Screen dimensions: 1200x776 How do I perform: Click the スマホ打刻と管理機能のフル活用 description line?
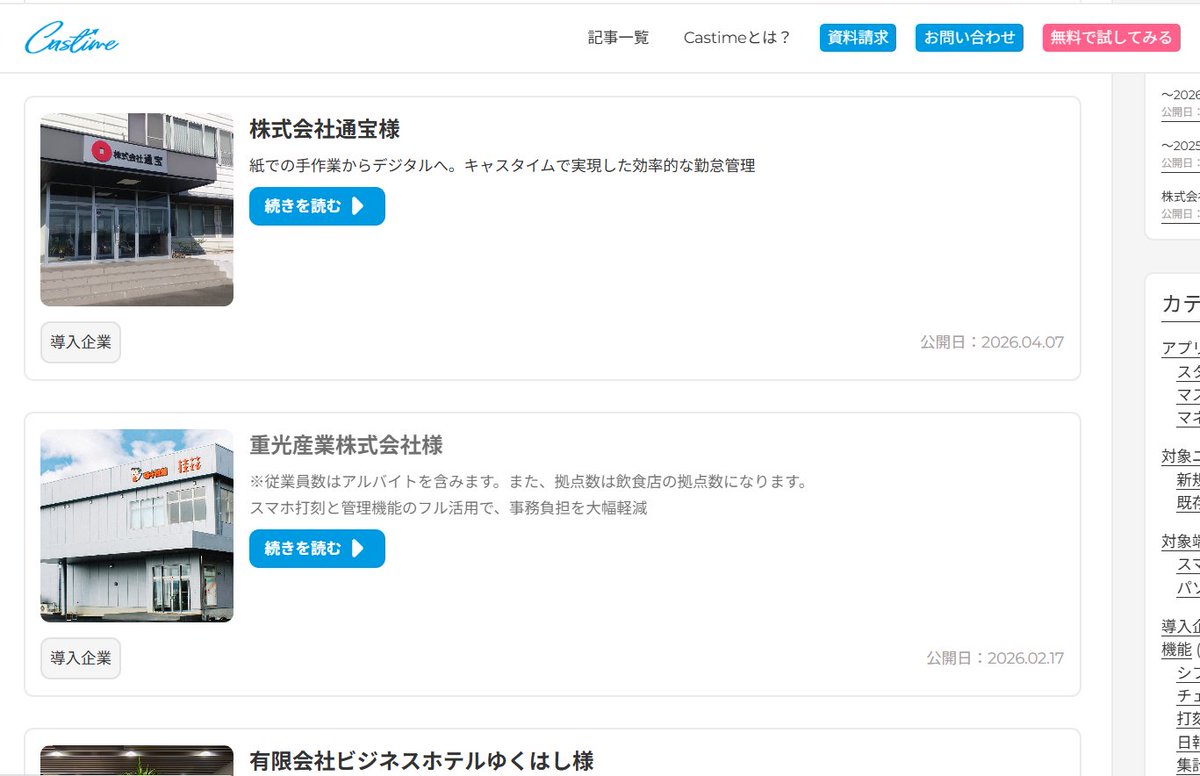(x=448, y=508)
